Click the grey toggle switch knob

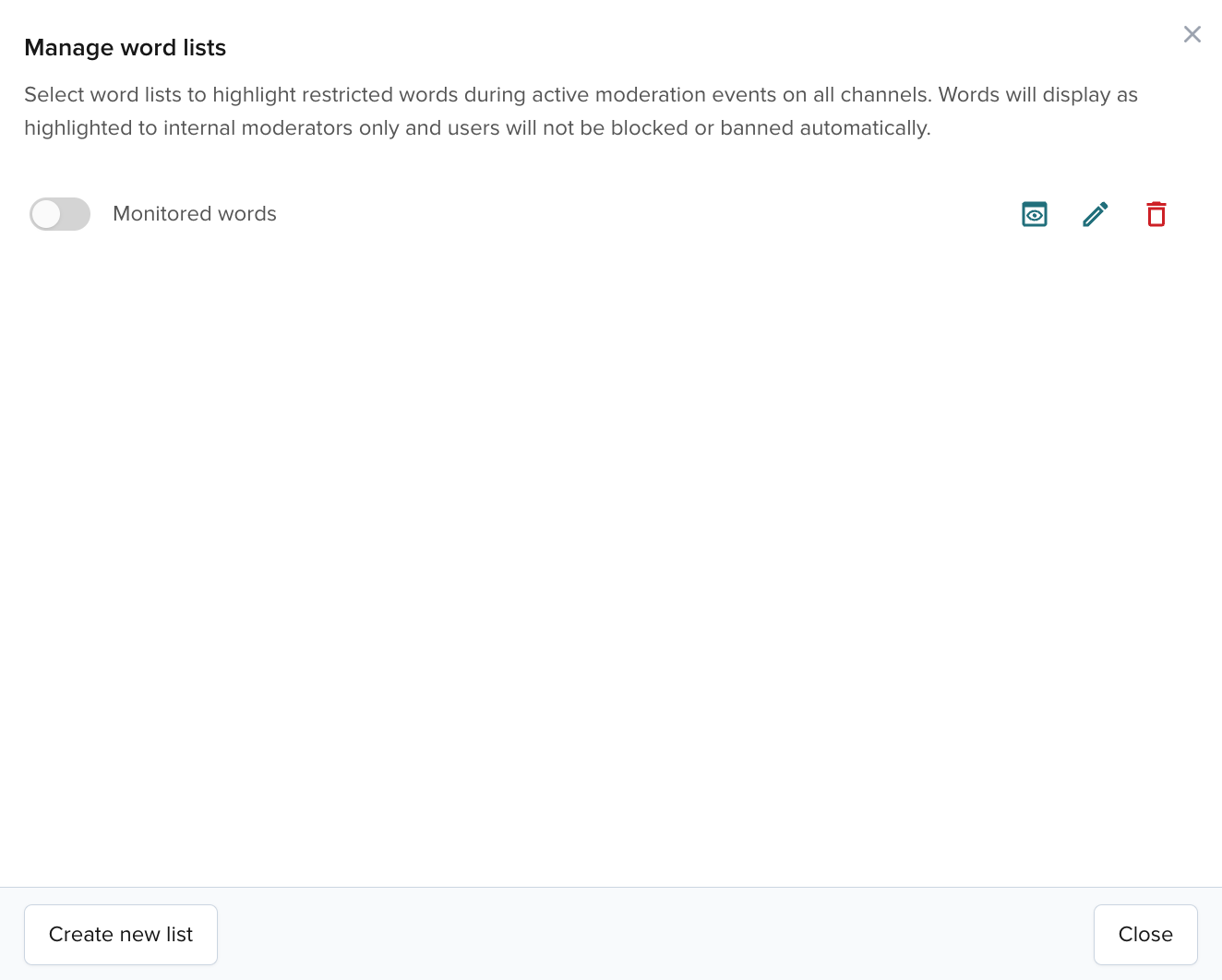point(47,214)
